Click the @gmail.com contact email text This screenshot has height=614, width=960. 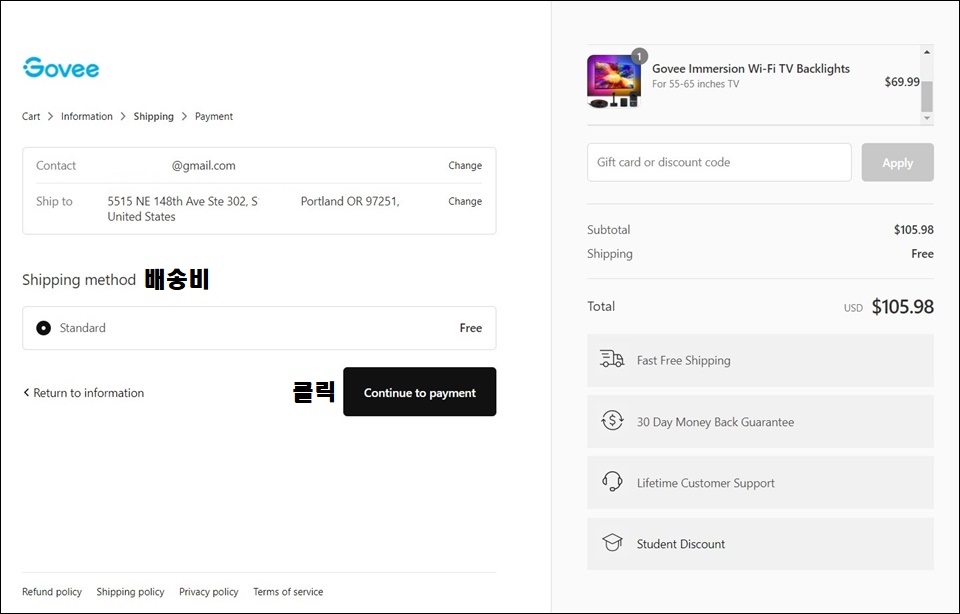click(x=203, y=165)
